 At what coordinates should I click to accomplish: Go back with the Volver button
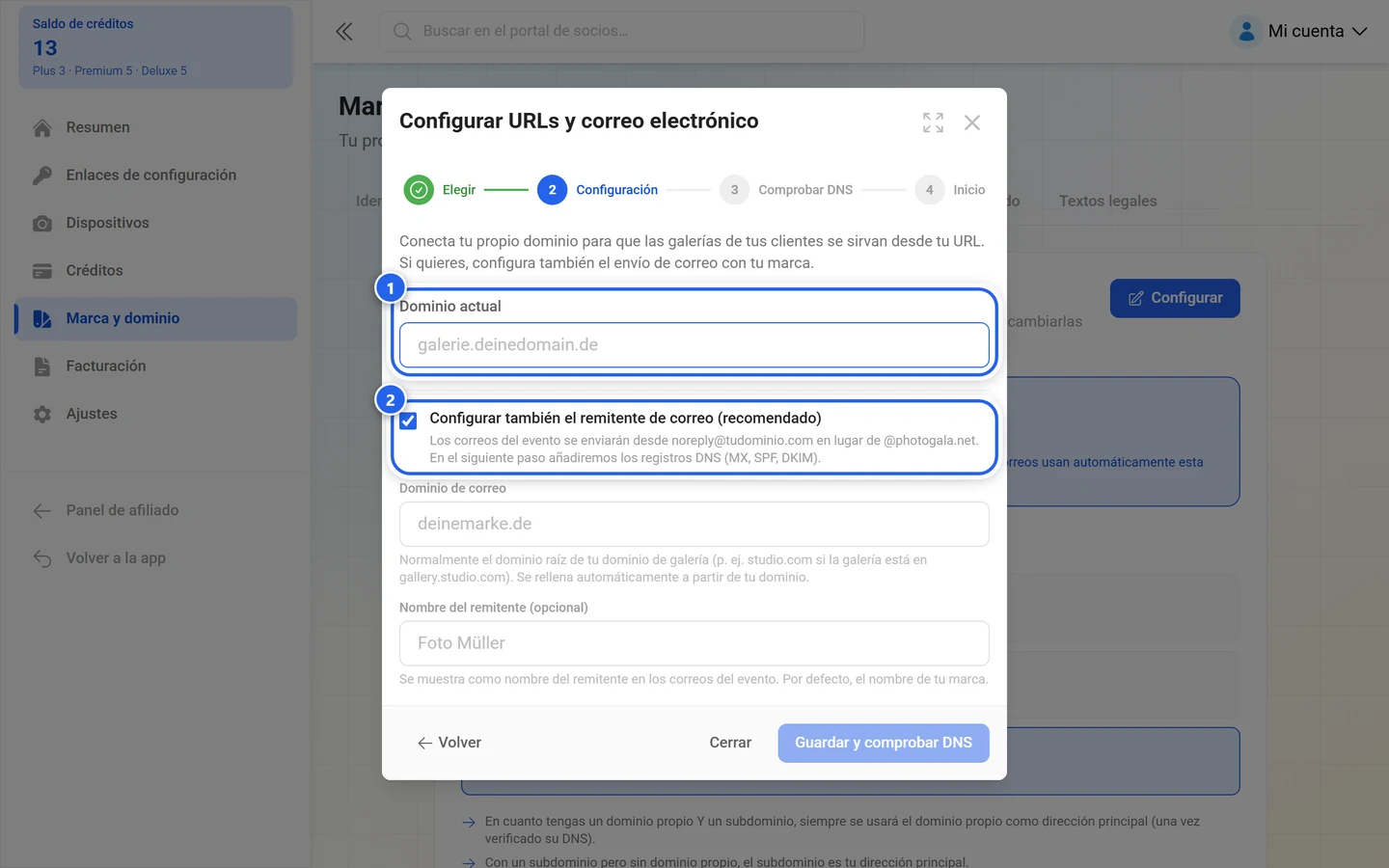point(449,744)
